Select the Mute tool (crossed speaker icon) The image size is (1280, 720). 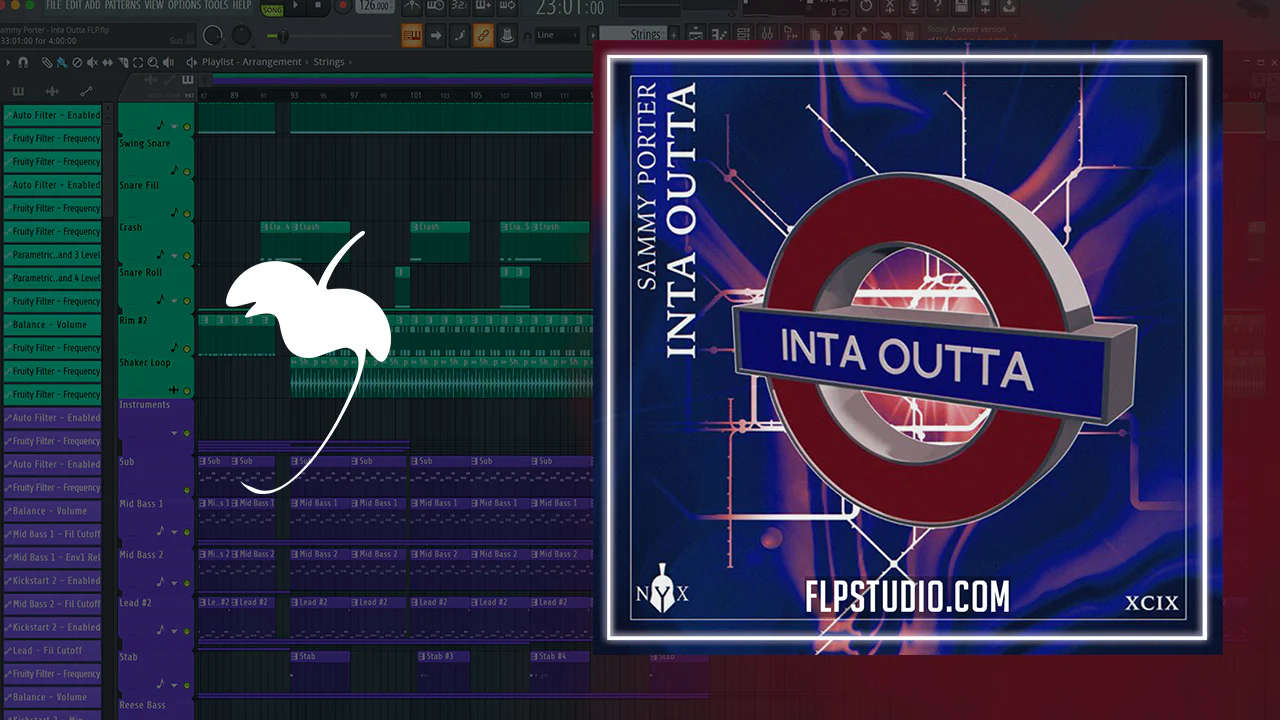(x=92, y=62)
